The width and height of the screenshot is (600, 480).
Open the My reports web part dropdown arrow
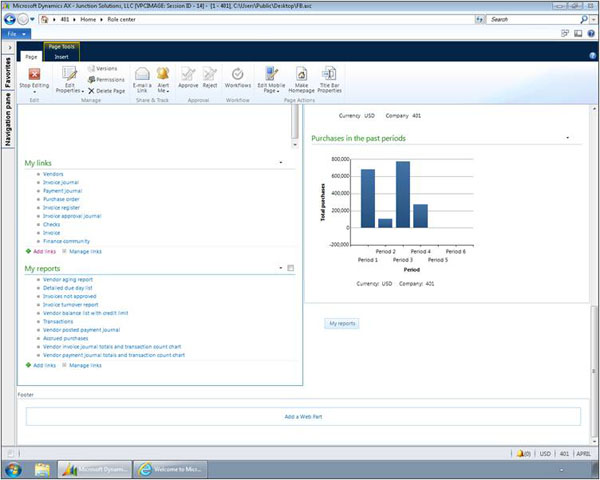[x=280, y=268]
